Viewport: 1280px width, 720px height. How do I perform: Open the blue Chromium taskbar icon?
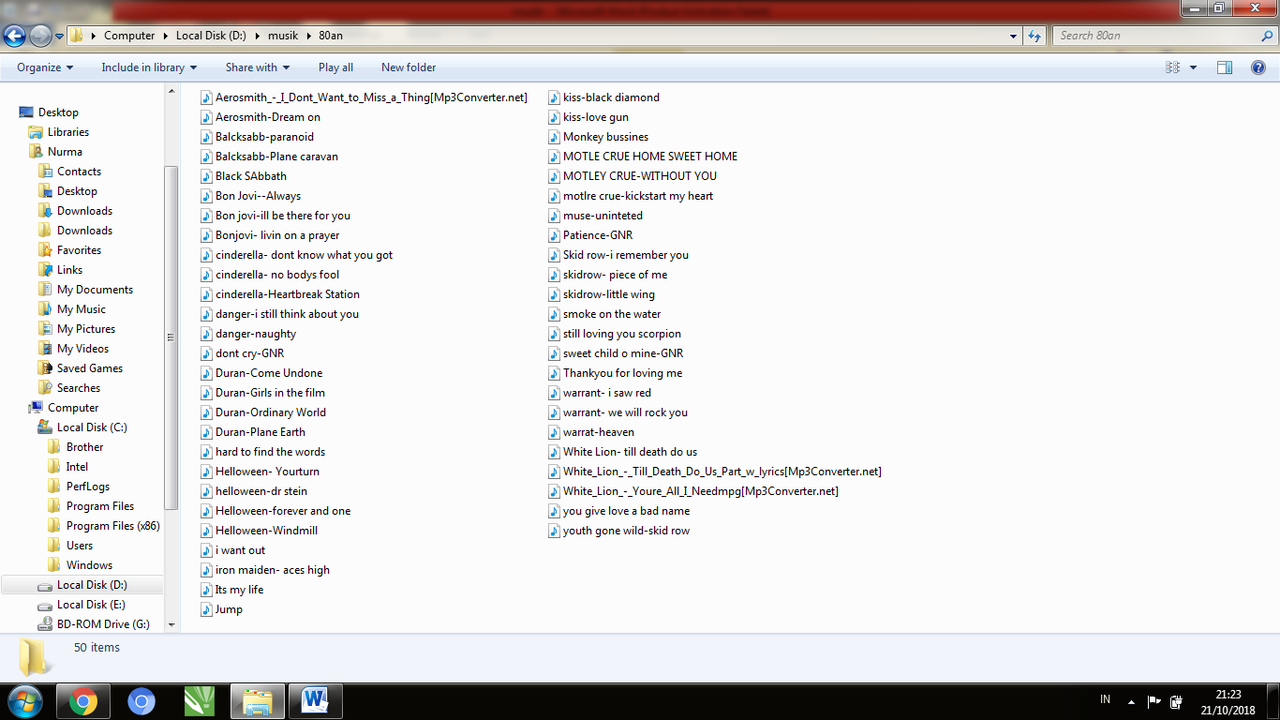(x=141, y=702)
